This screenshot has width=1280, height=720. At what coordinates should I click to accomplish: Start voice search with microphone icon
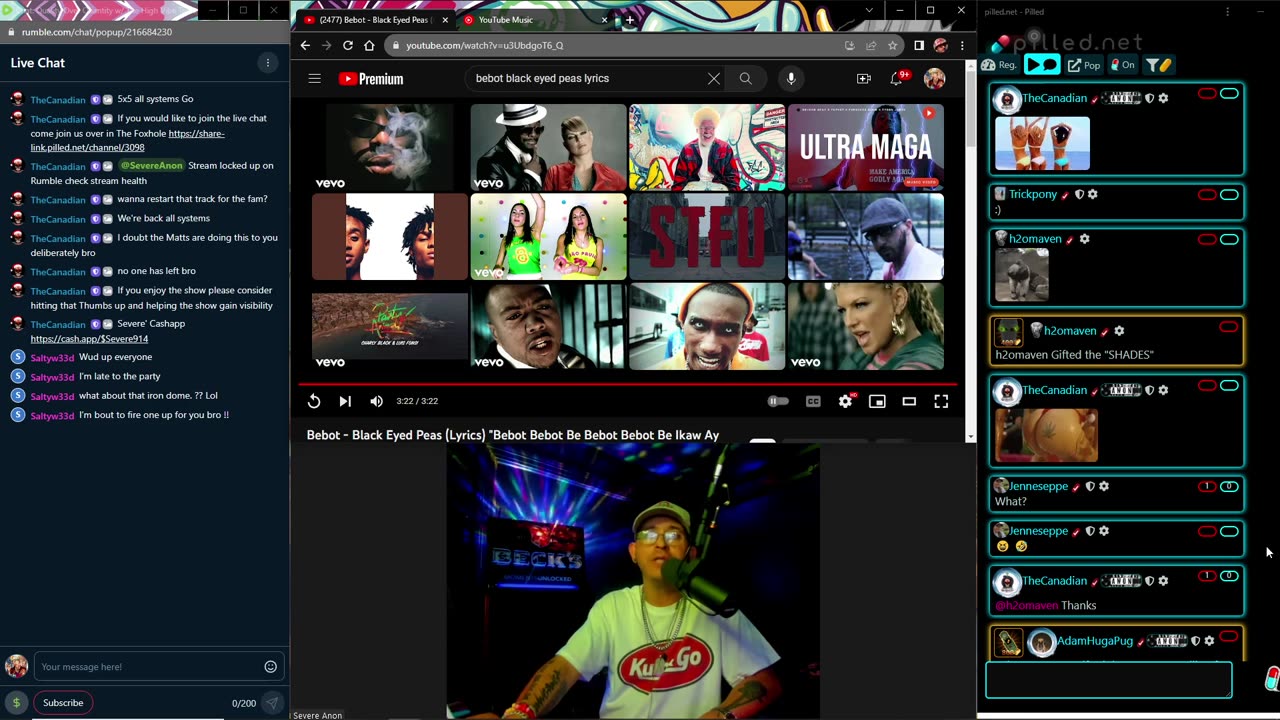791,78
